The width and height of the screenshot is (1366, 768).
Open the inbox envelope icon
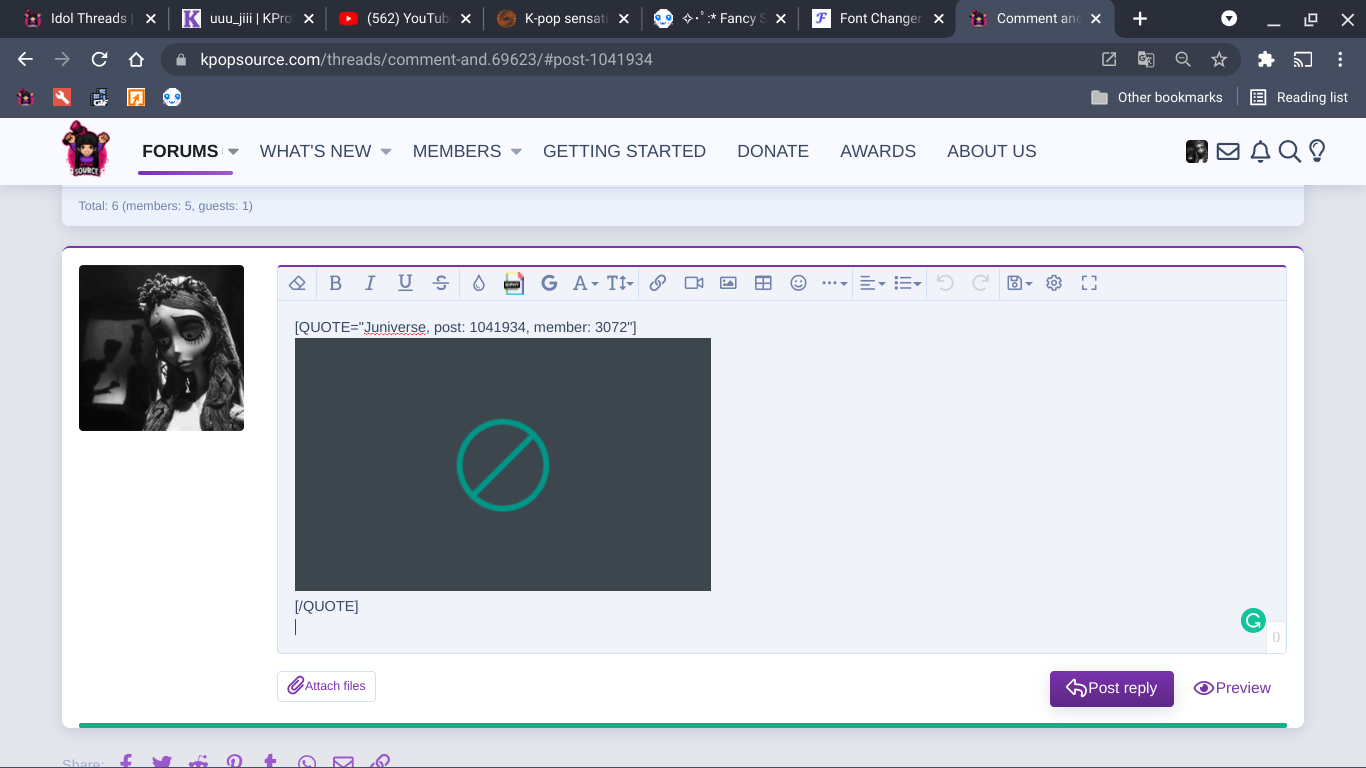click(x=1228, y=151)
